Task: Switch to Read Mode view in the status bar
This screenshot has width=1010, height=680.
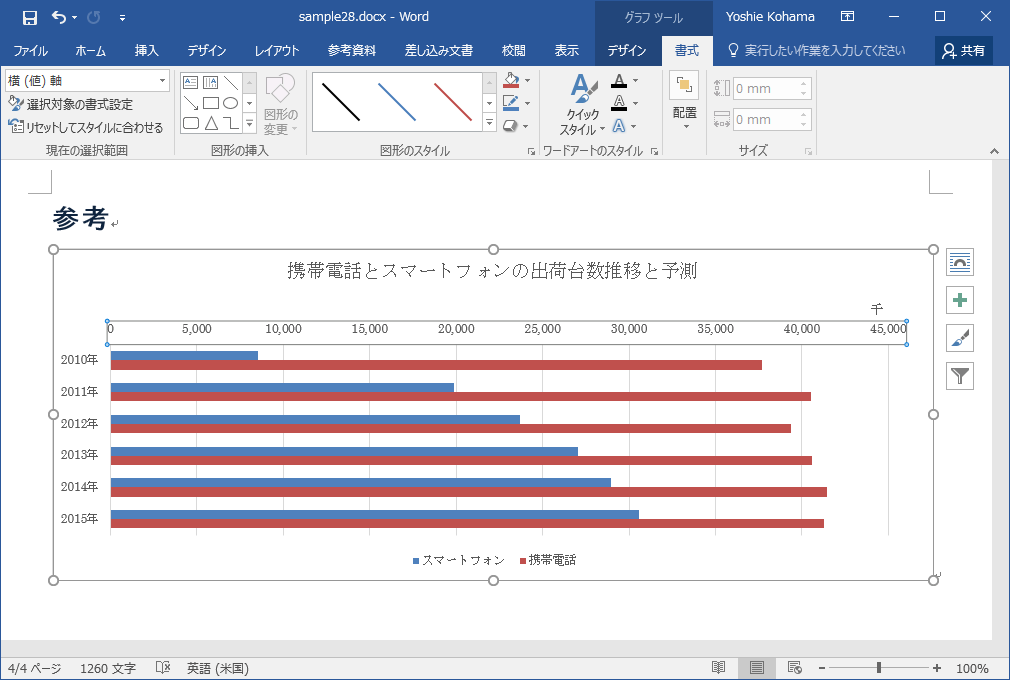Action: pyautogui.click(x=718, y=668)
